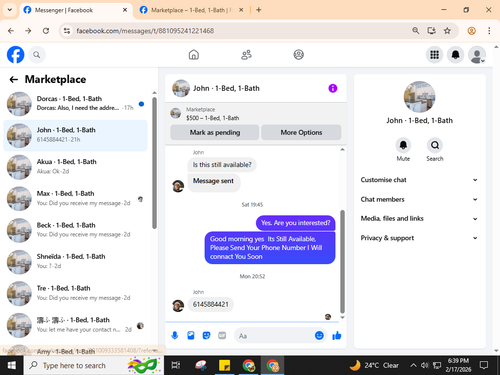Open the Facebook menu grid icon
This screenshot has height=375, width=500.
[x=434, y=55]
